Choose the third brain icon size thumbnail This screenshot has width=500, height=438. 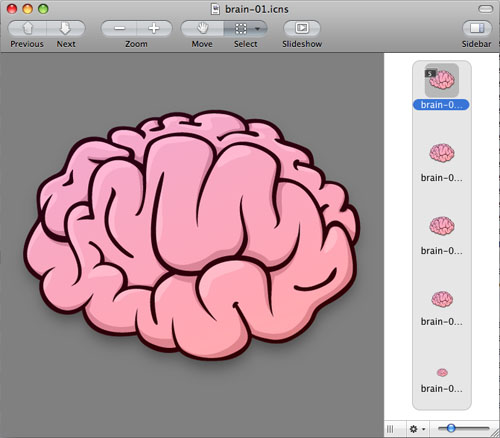click(x=442, y=226)
